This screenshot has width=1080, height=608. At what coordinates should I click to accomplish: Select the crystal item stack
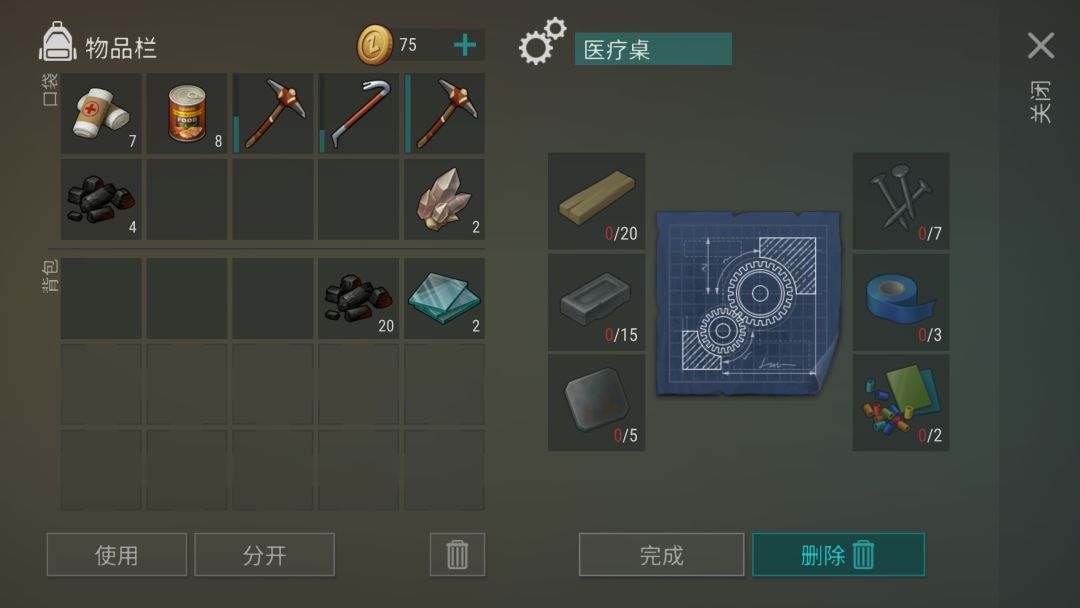pos(444,200)
